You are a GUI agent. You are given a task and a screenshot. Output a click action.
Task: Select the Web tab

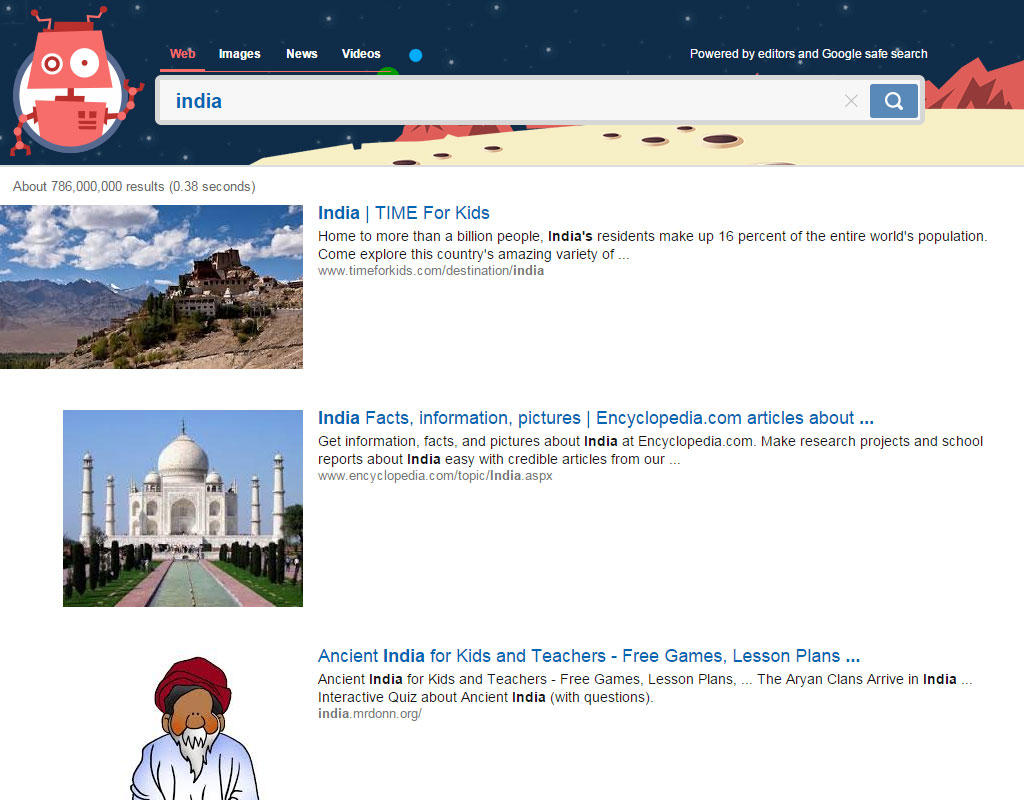click(x=182, y=54)
